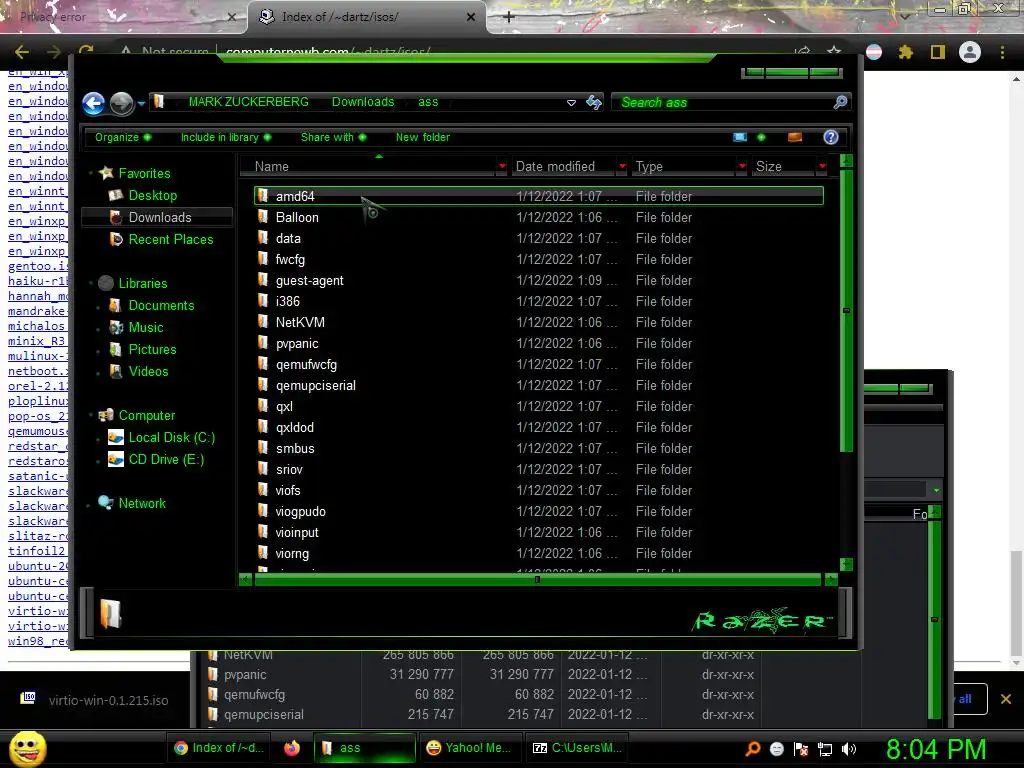Viewport: 1024px width, 768px height.
Task: Select the Documents library
Action: [x=161, y=306]
